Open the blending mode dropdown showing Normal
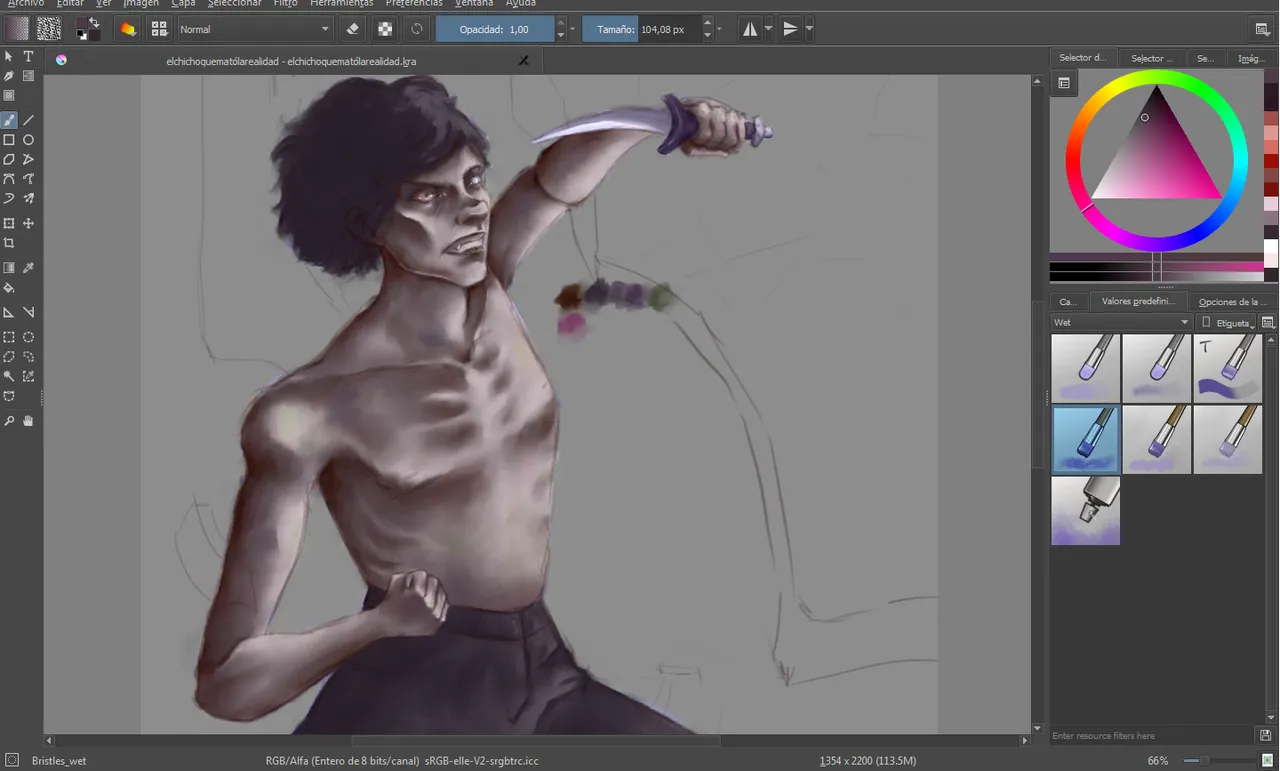This screenshot has height=771, width=1280. pyautogui.click(x=254, y=29)
